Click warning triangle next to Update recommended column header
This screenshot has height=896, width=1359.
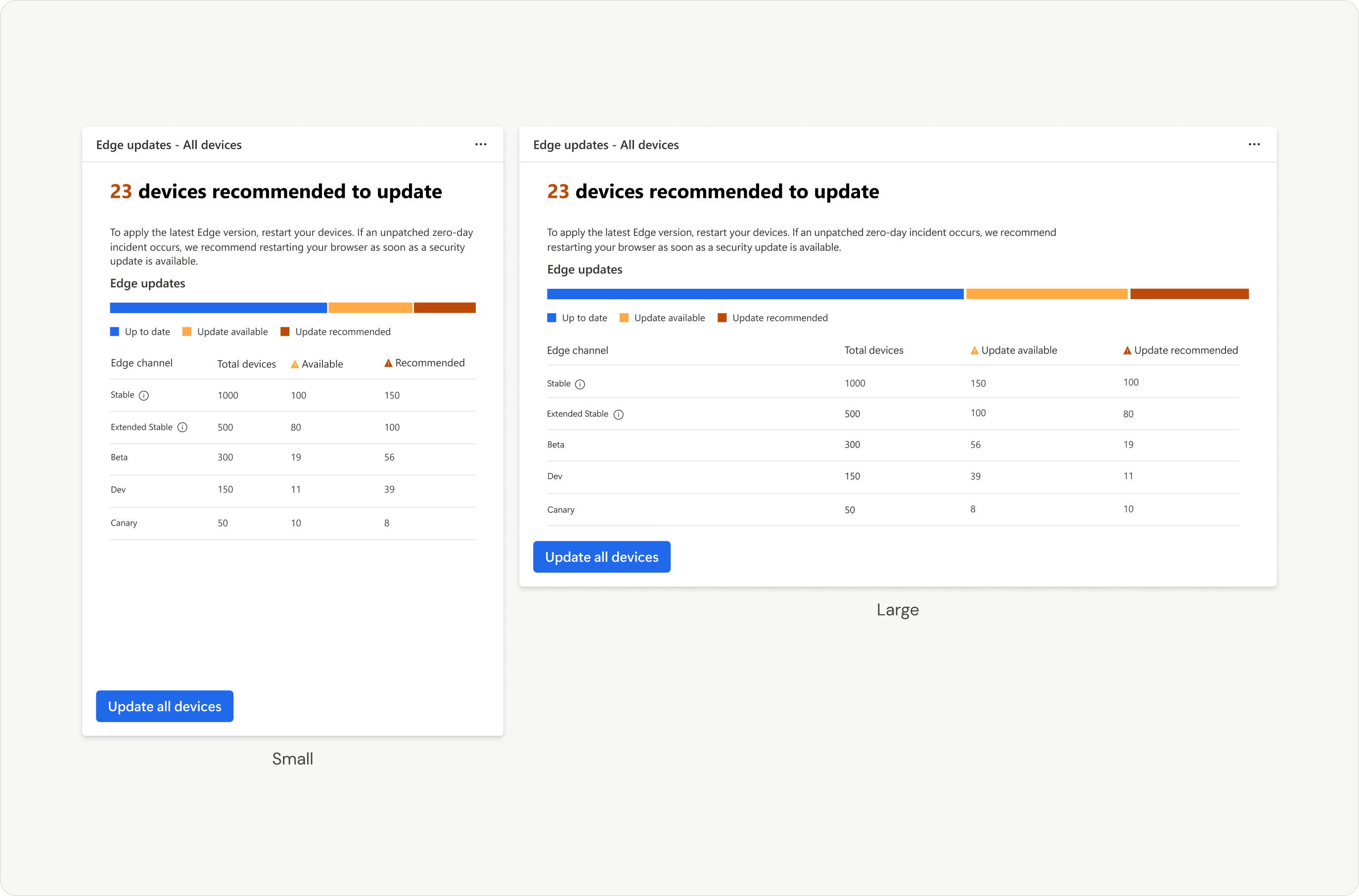[x=1127, y=350]
